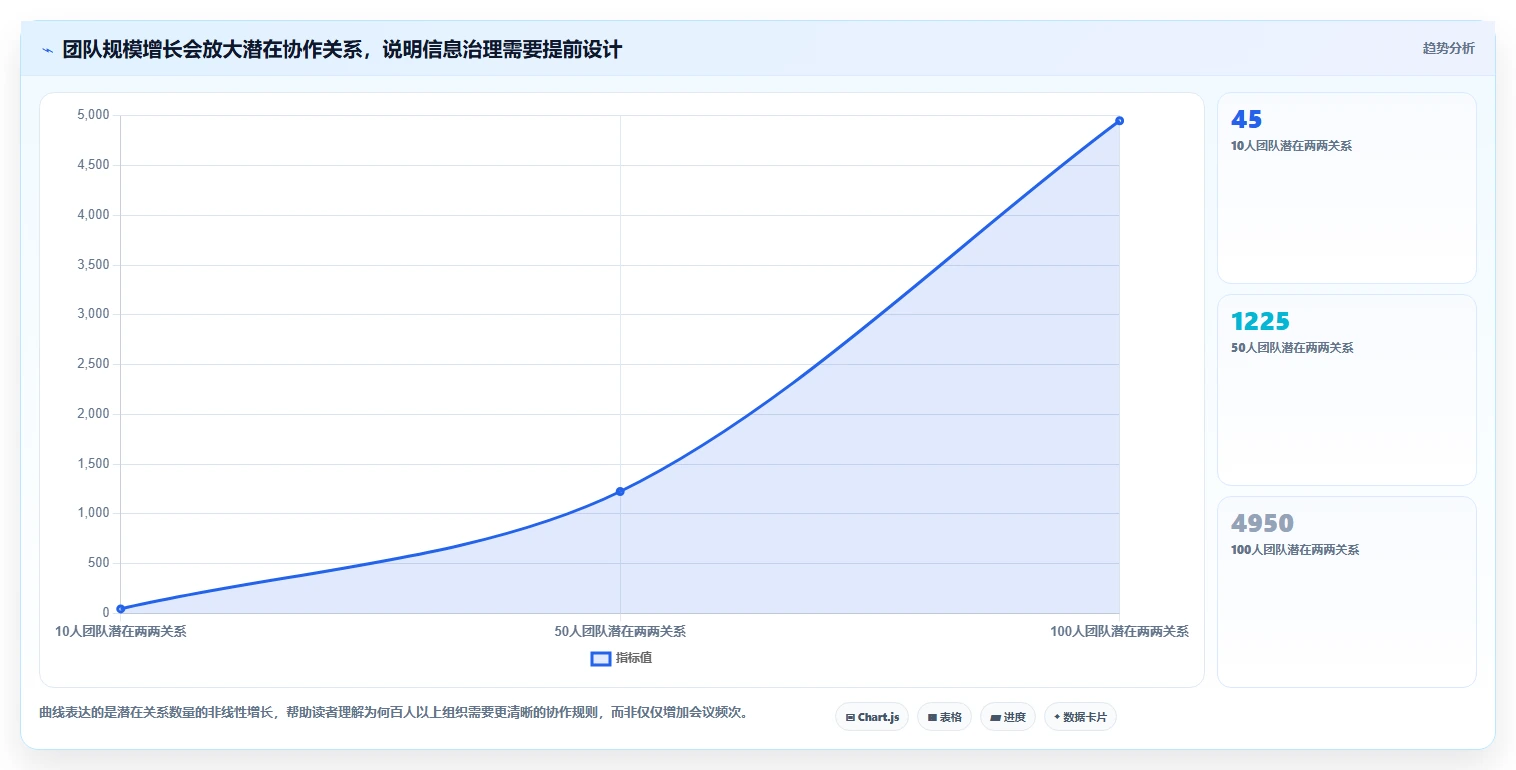Click the y-axis value 2,500
The height and width of the screenshot is (770, 1516).
(x=93, y=364)
